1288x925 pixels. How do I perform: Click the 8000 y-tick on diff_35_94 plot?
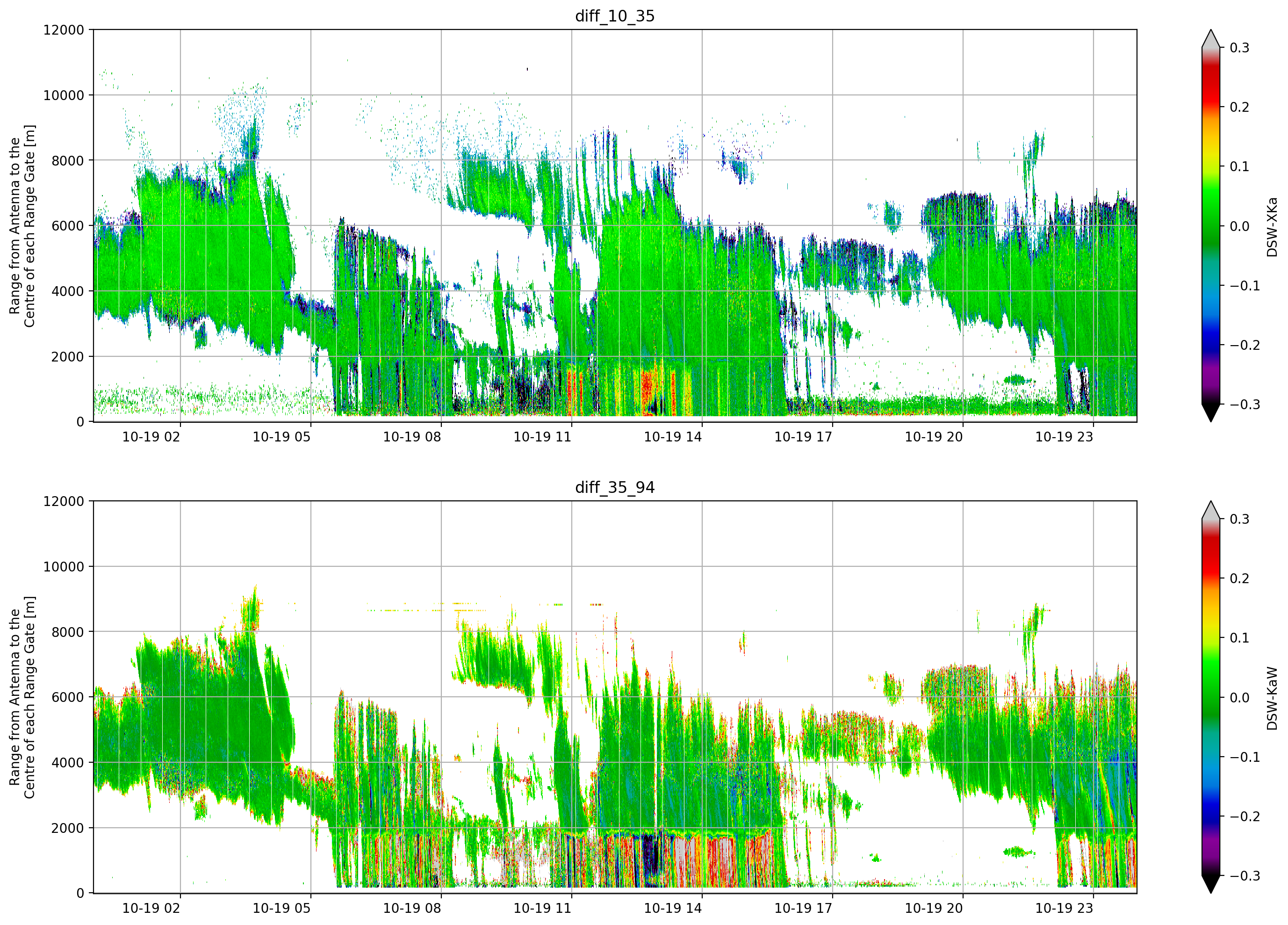click(x=68, y=632)
